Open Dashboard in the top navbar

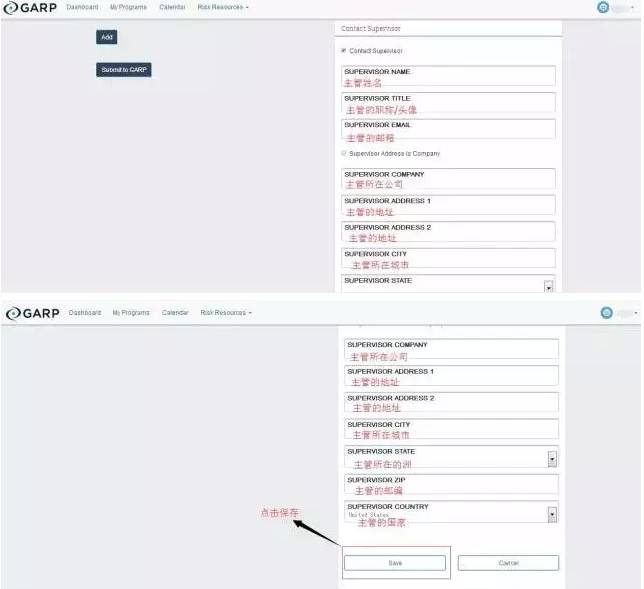pyautogui.click(x=82, y=7)
